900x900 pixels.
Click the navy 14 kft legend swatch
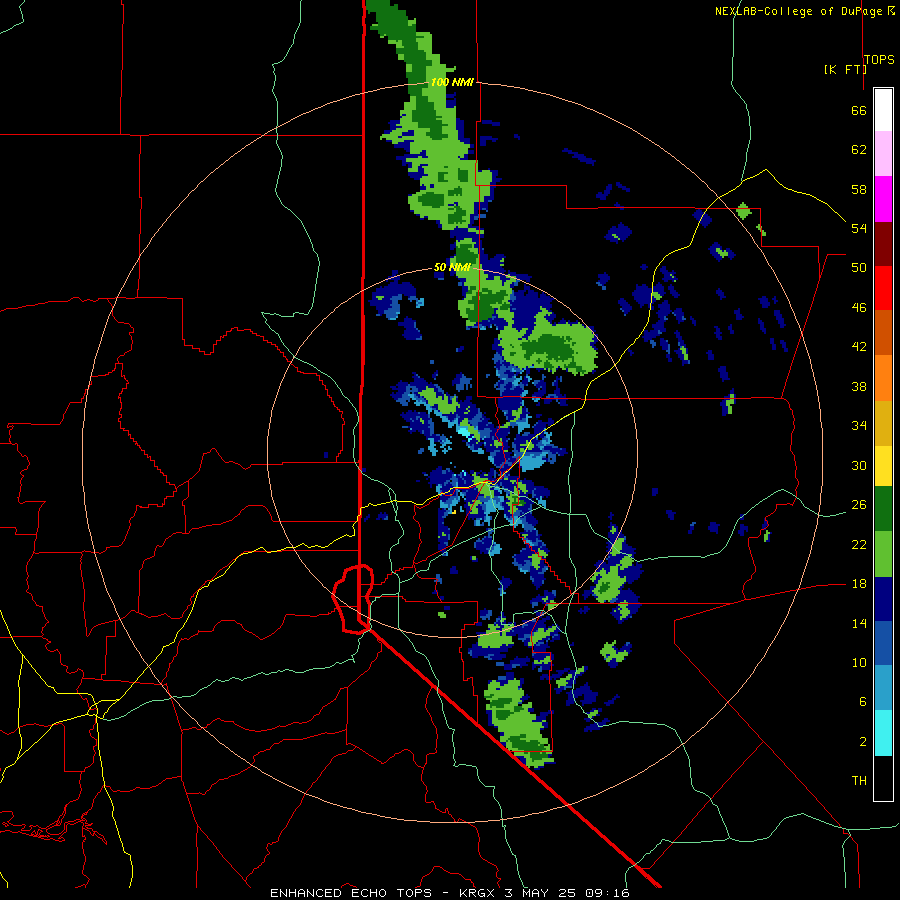point(883,599)
